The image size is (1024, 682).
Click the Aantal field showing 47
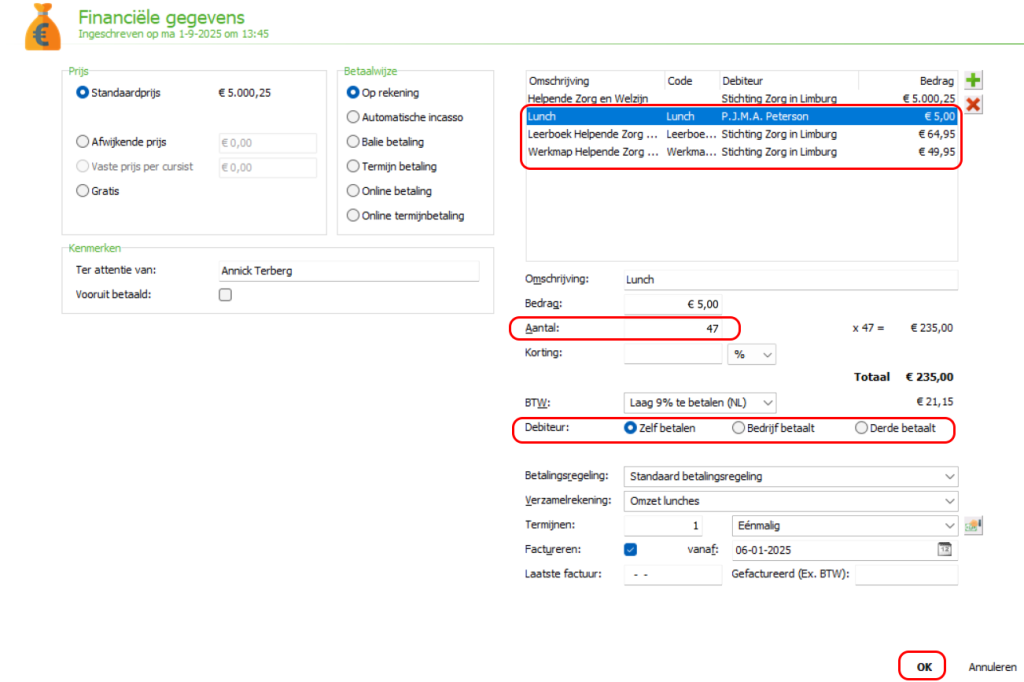click(673, 329)
